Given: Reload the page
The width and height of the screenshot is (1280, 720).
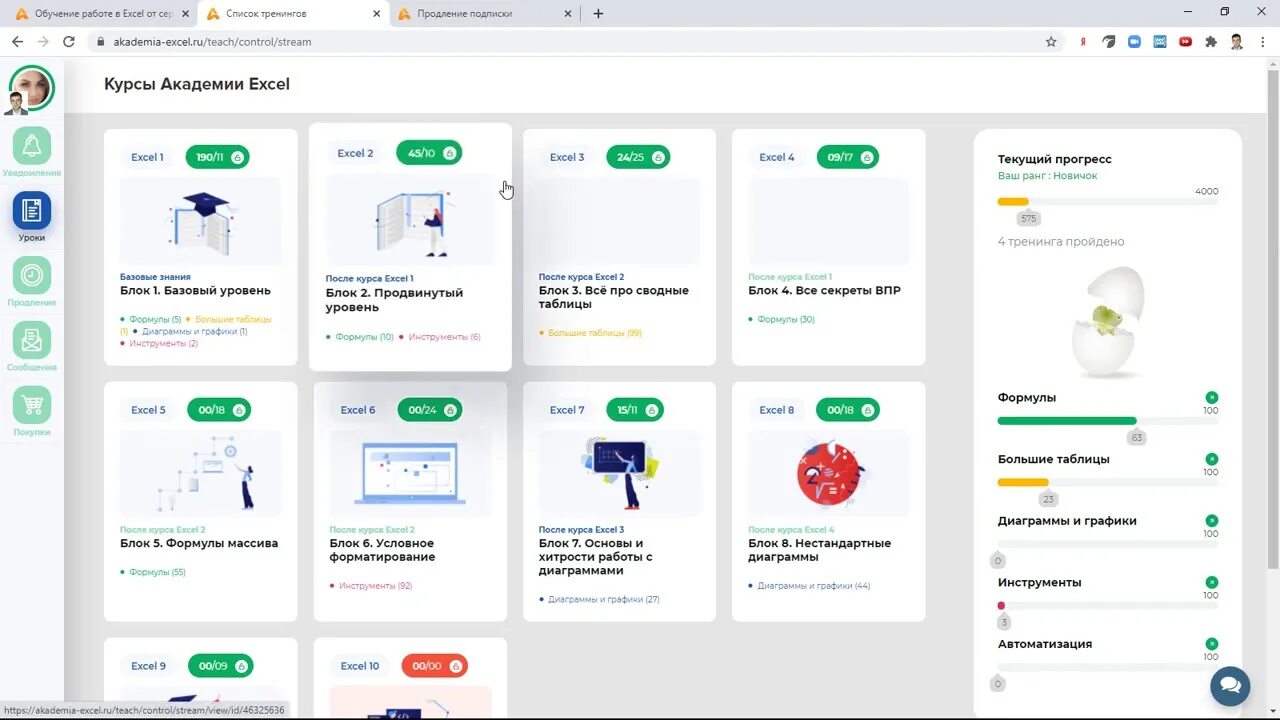Looking at the screenshot, I should tap(69, 42).
